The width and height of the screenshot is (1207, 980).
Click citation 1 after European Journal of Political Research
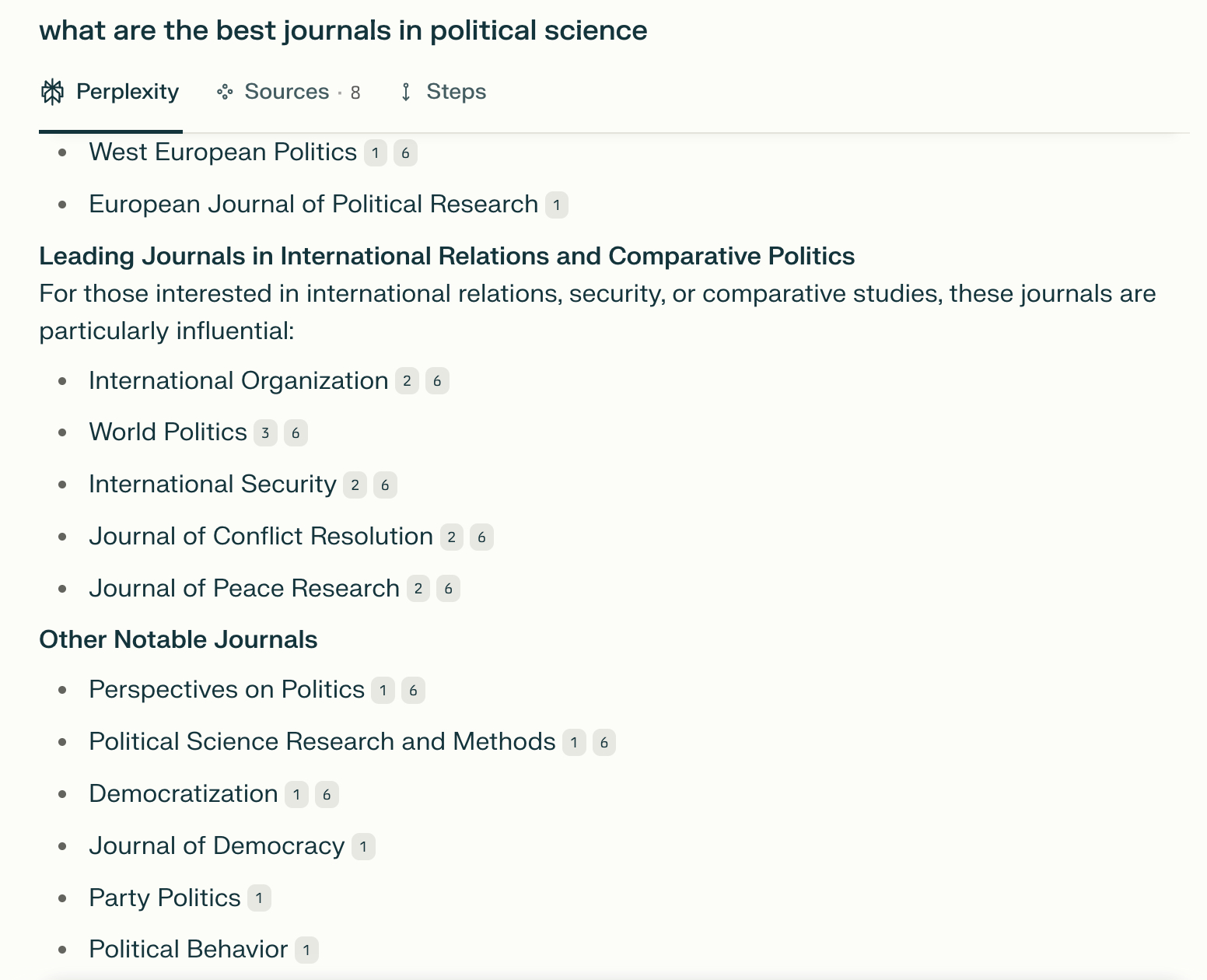557,205
